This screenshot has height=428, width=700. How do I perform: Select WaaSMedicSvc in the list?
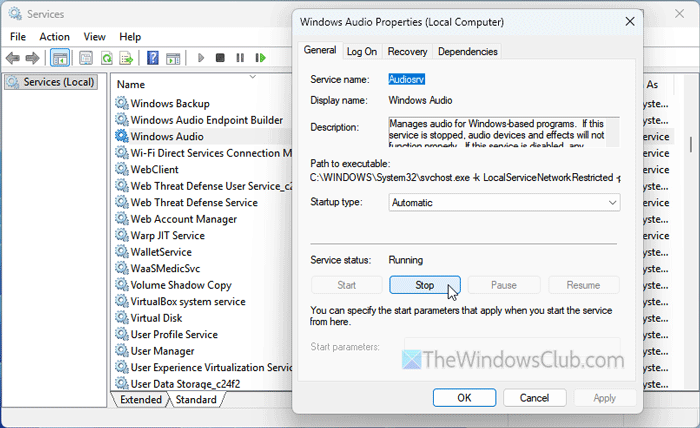click(165, 268)
